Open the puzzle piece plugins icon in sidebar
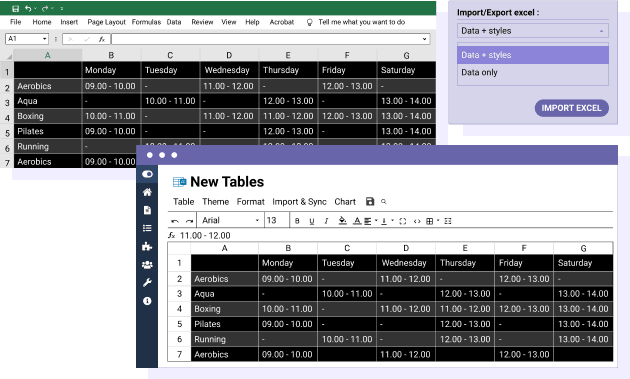 (147, 246)
